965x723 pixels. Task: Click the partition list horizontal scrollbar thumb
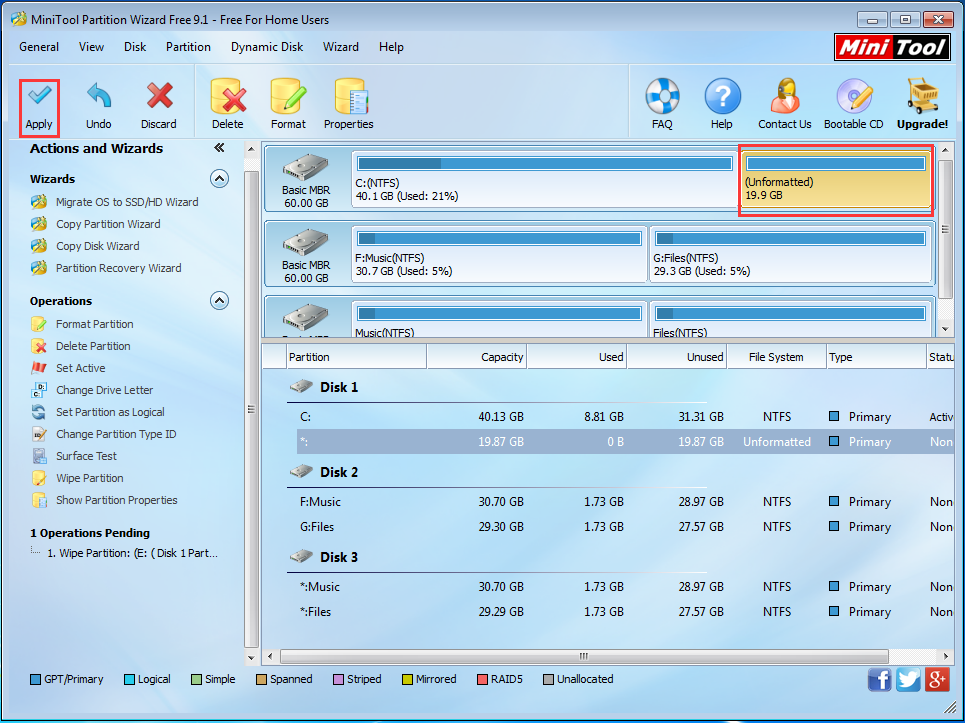(584, 656)
